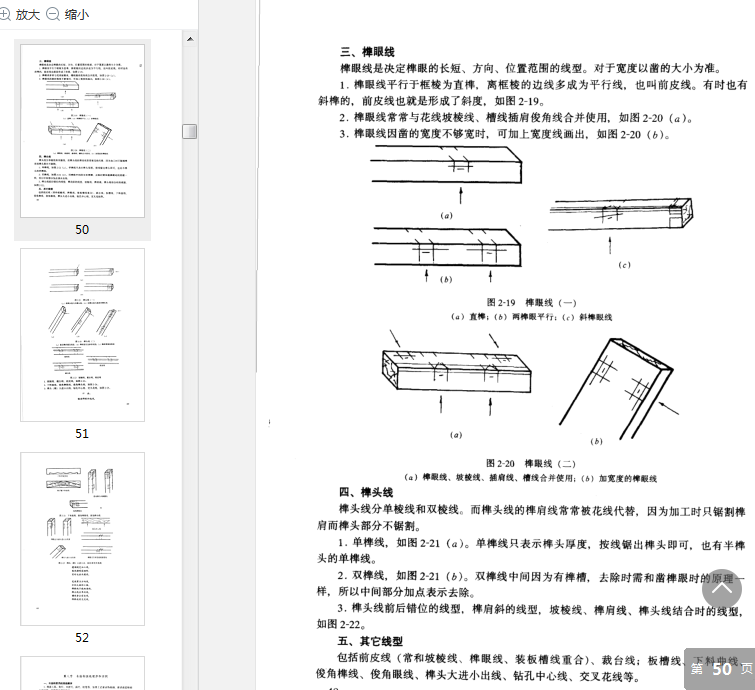The height and width of the screenshot is (690, 755).
Task: Open the page 51 thumbnail
Action: pos(82,335)
